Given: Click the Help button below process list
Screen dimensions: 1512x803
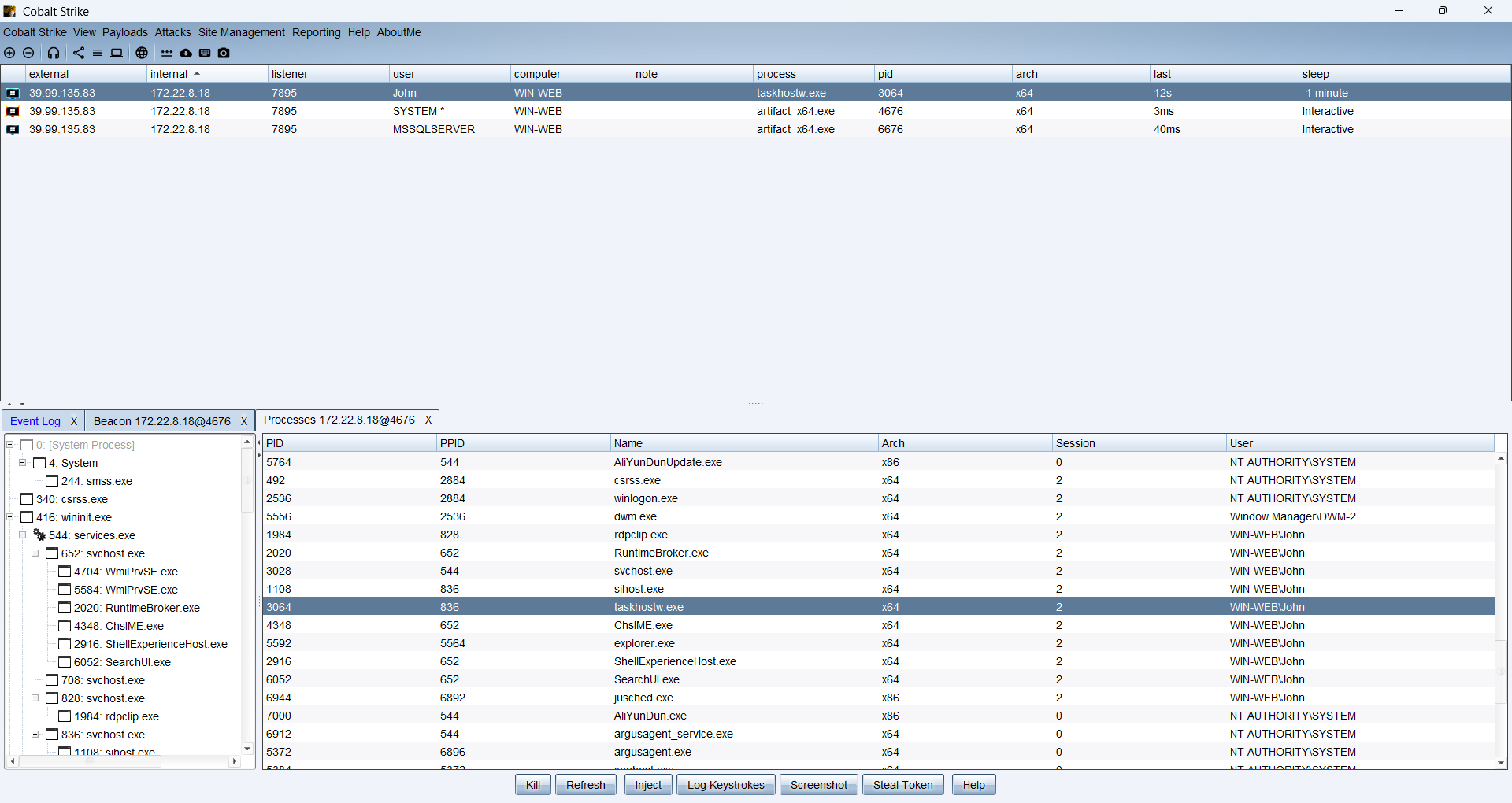Looking at the screenshot, I should 973,785.
